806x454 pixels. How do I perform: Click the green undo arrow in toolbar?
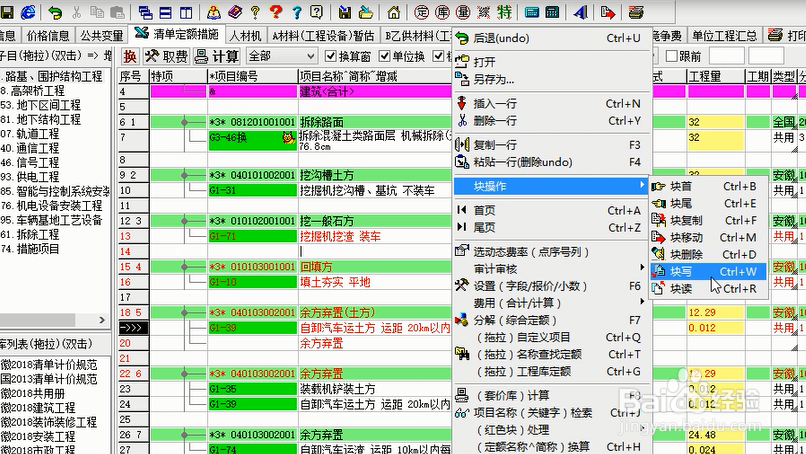[x=55, y=12]
